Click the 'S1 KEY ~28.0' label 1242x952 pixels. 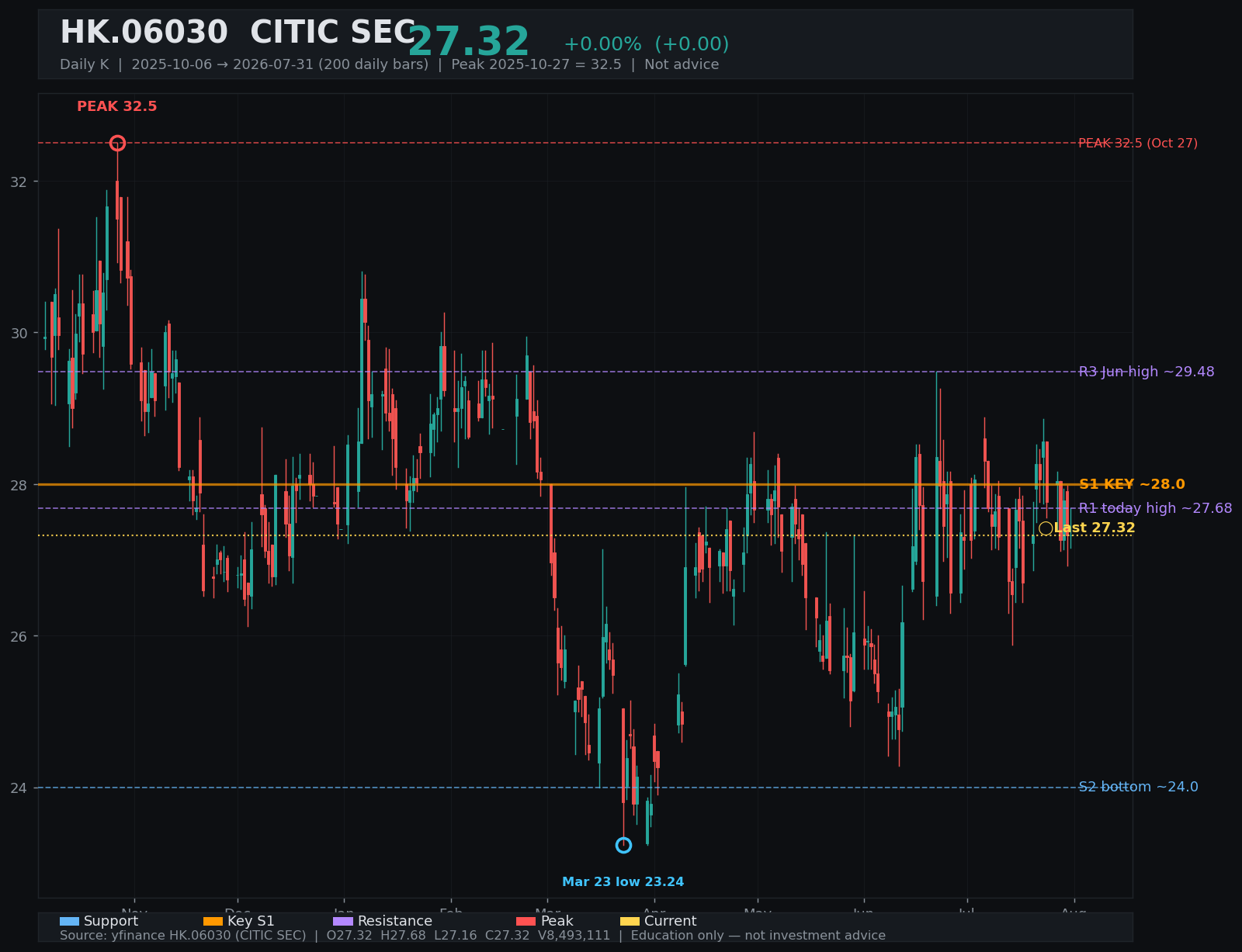[1132, 484]
